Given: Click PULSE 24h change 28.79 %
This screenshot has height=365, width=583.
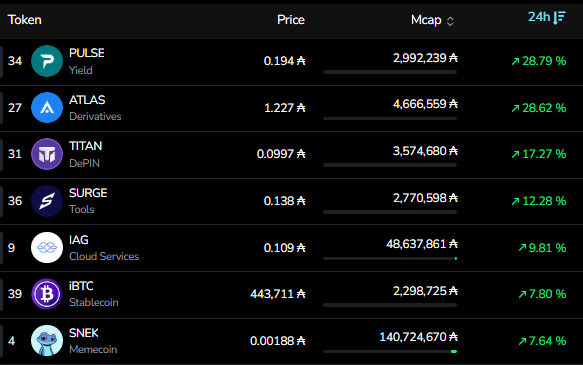Looking at the screenshot, I should [539, 61].
